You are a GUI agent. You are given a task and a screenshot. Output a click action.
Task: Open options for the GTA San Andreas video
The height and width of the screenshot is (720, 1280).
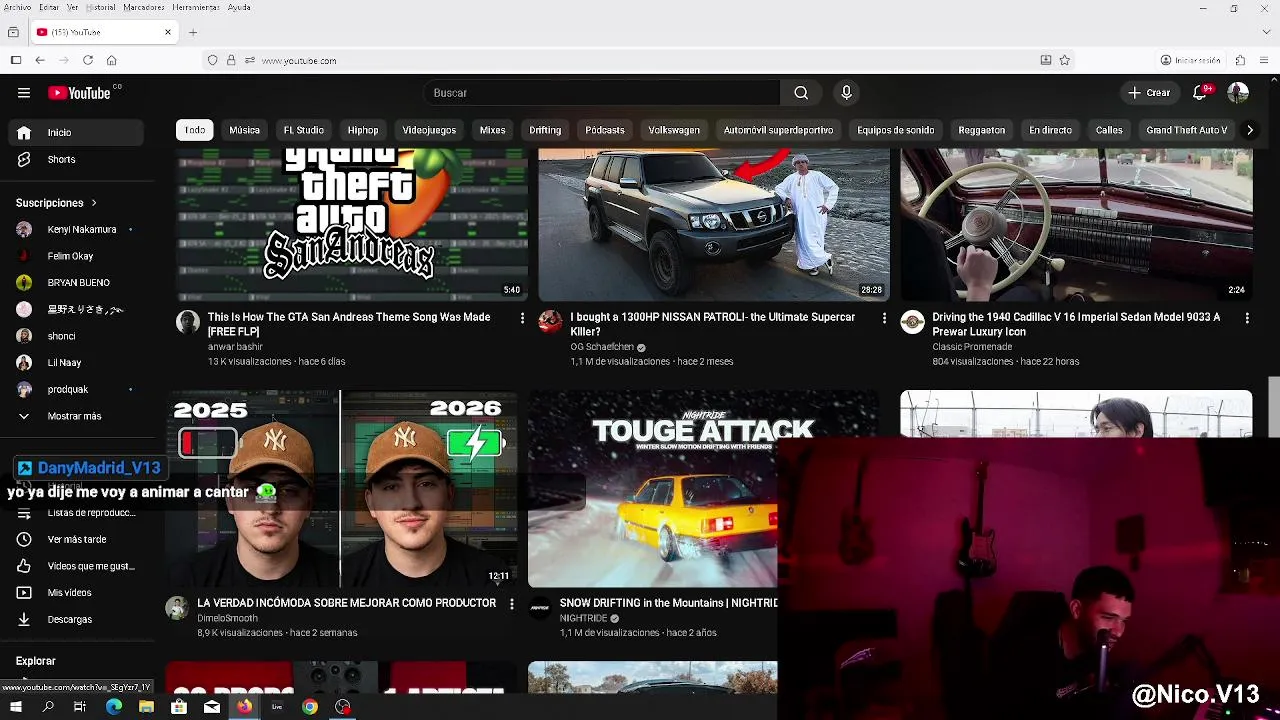point(522,318)
